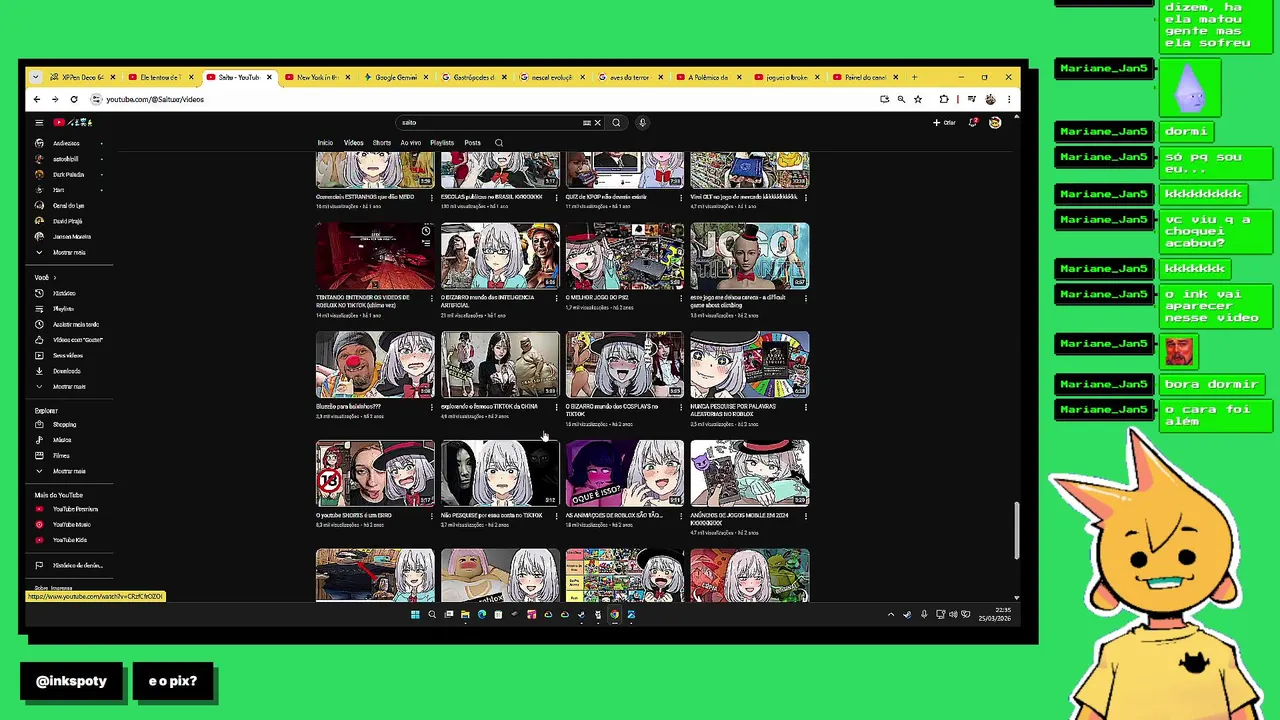Open 'NUNCA PESQUISE POR PALAVRAS ALEATORIAS' thumbnail

click(750, 365)
